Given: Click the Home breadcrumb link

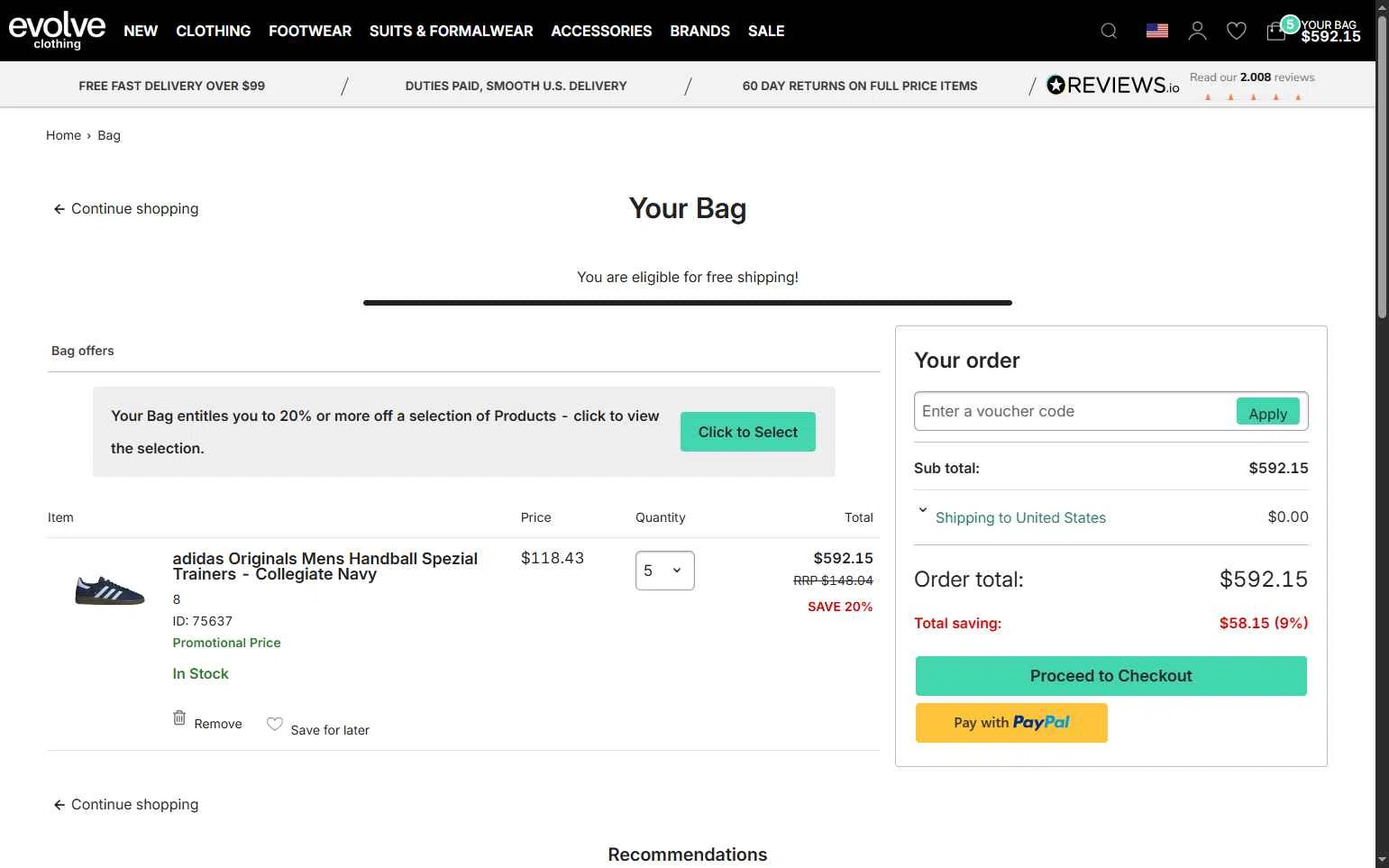Looking at the screenshot, I should [63, 135].
